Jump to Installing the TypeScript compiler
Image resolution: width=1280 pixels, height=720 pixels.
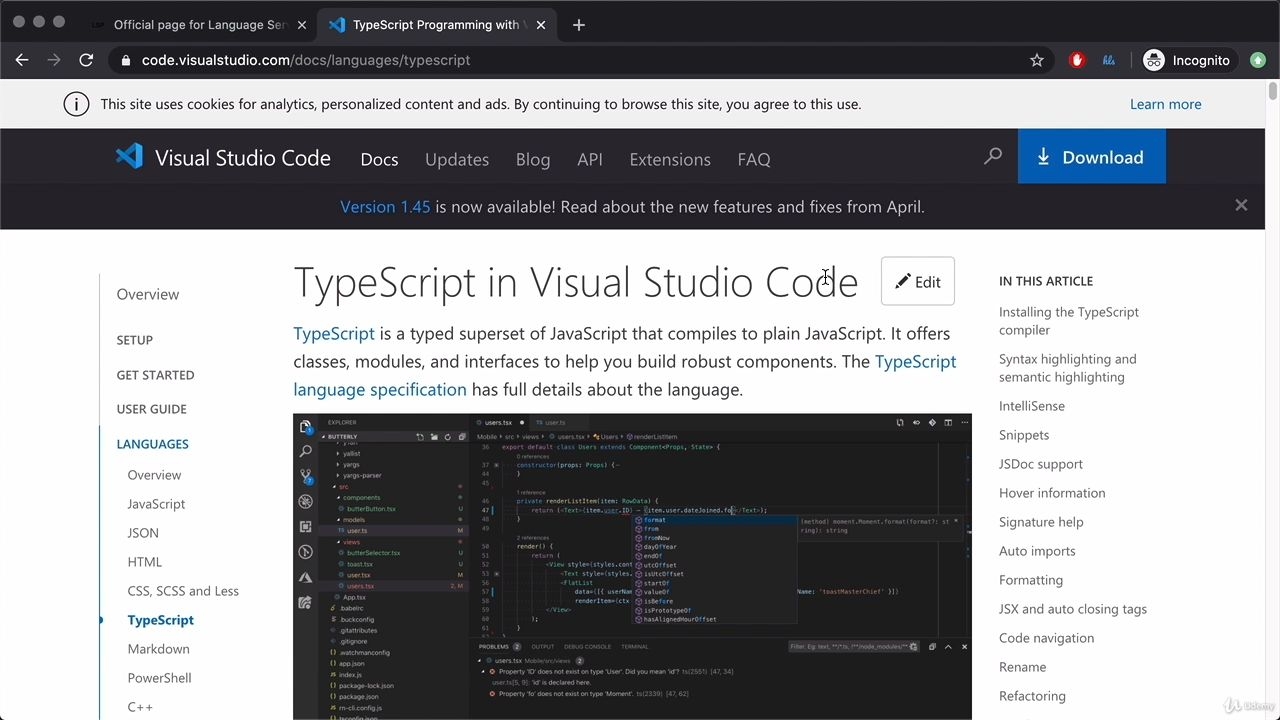(x=1069, y=321)
